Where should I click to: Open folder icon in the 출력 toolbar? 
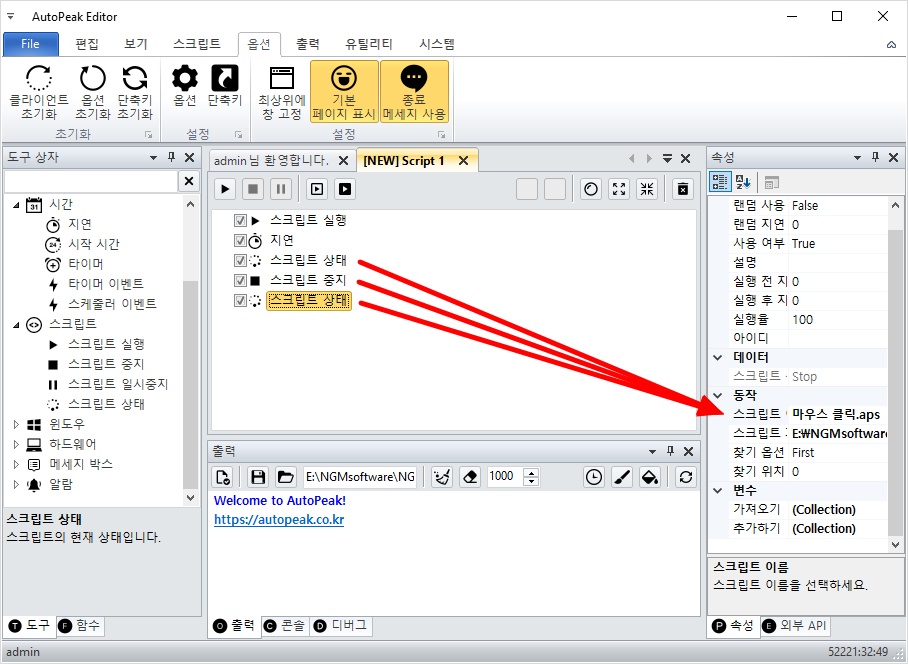pos(285,477)
